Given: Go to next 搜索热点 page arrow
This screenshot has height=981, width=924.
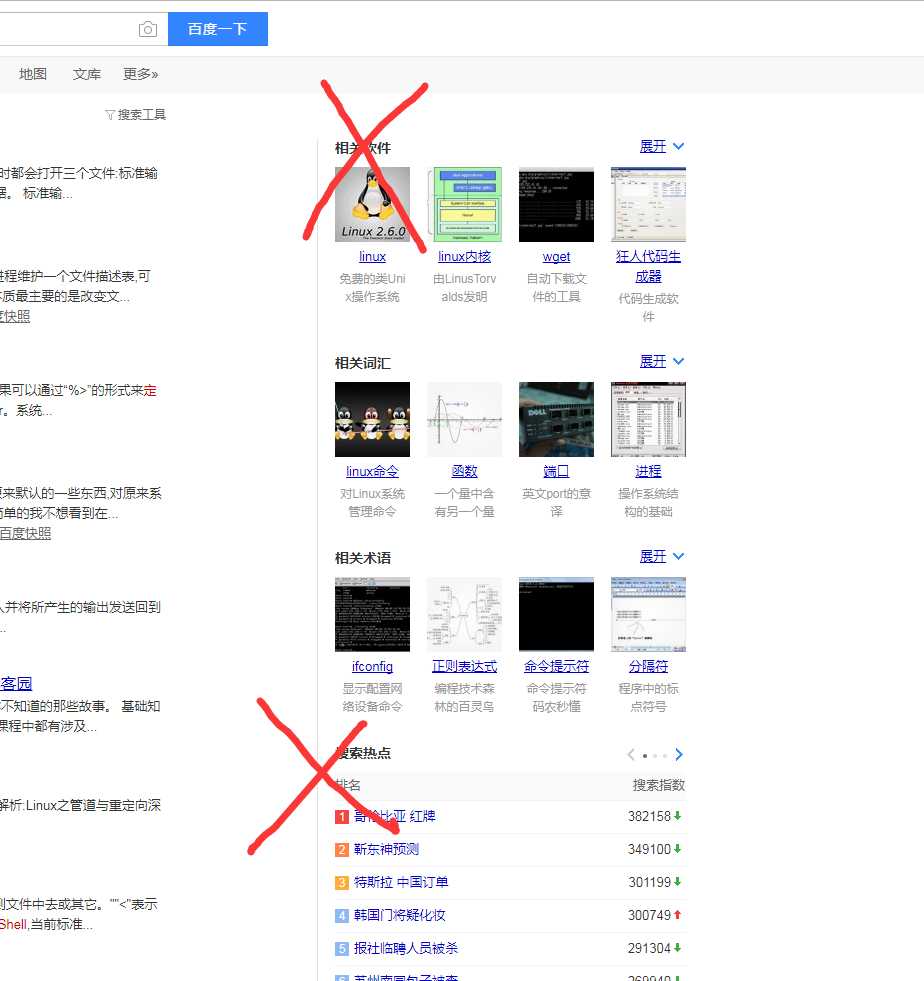Looking at the screenshot, I should 679,755.
